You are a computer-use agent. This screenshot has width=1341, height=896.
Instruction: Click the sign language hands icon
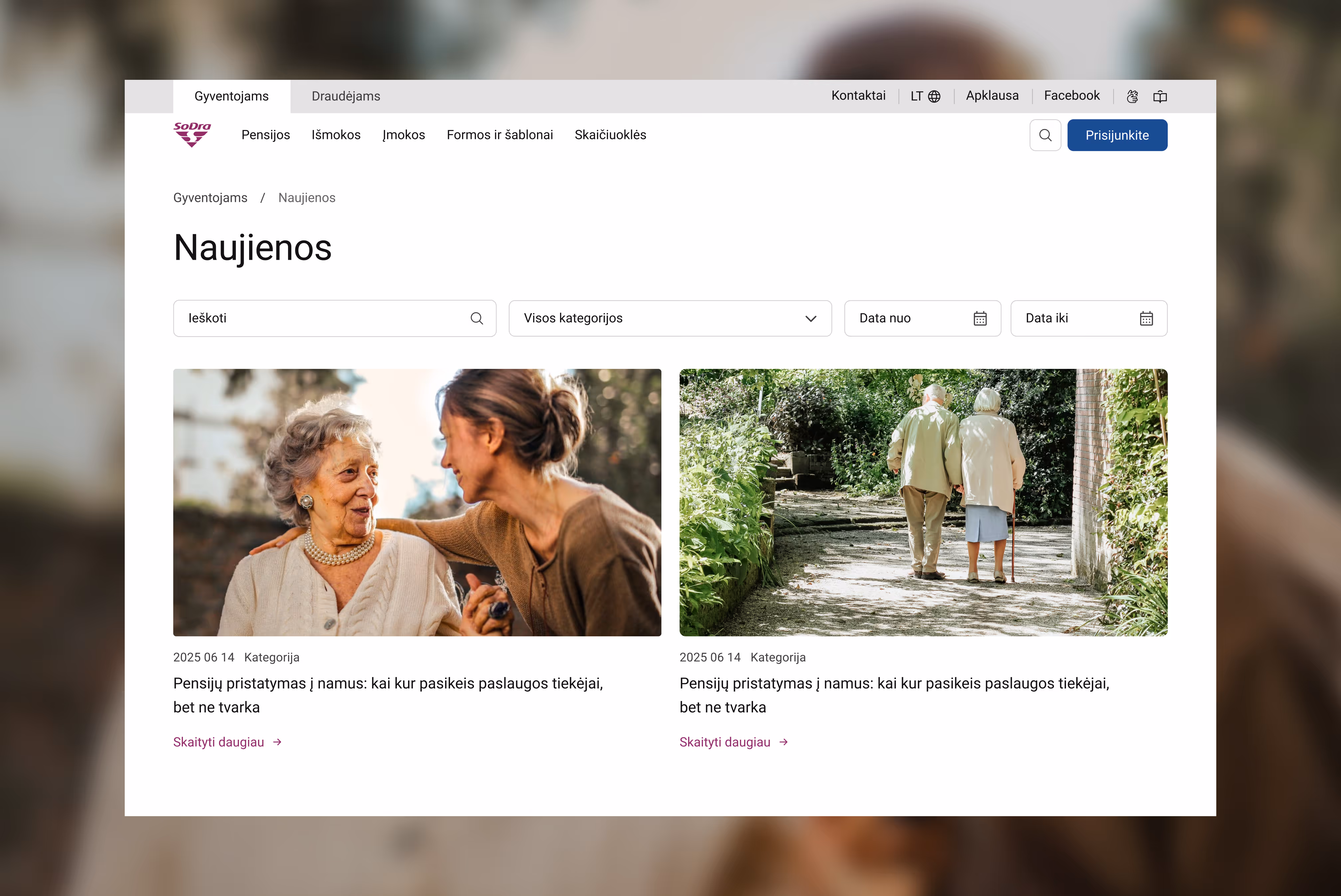point(1132,96)
